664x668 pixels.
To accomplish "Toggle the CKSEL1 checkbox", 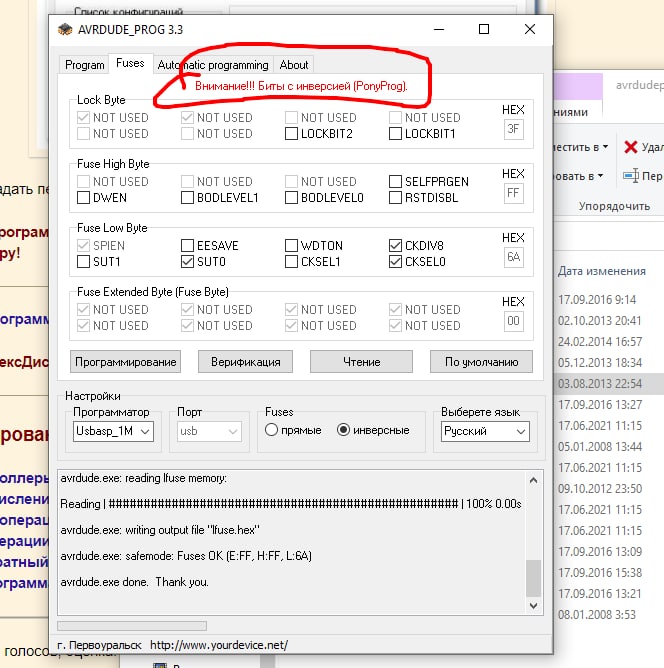I will [291, 262].
